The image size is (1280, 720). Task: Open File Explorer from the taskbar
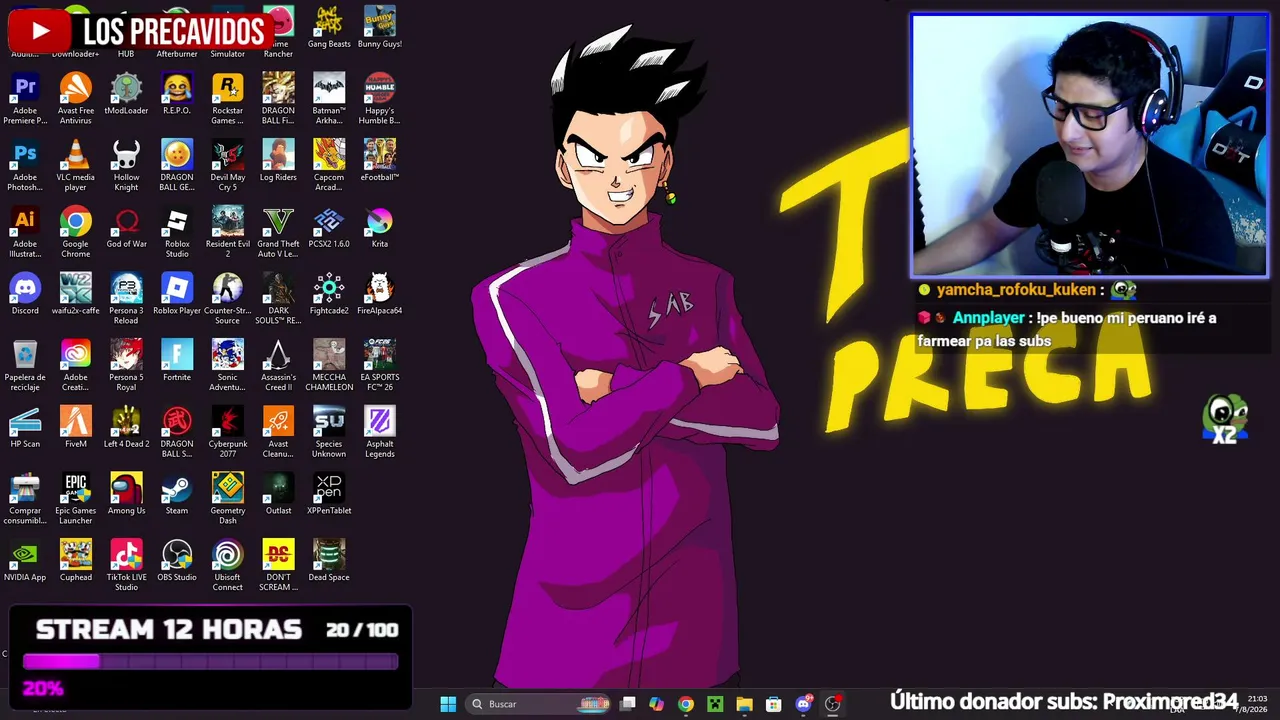(744, 704)
